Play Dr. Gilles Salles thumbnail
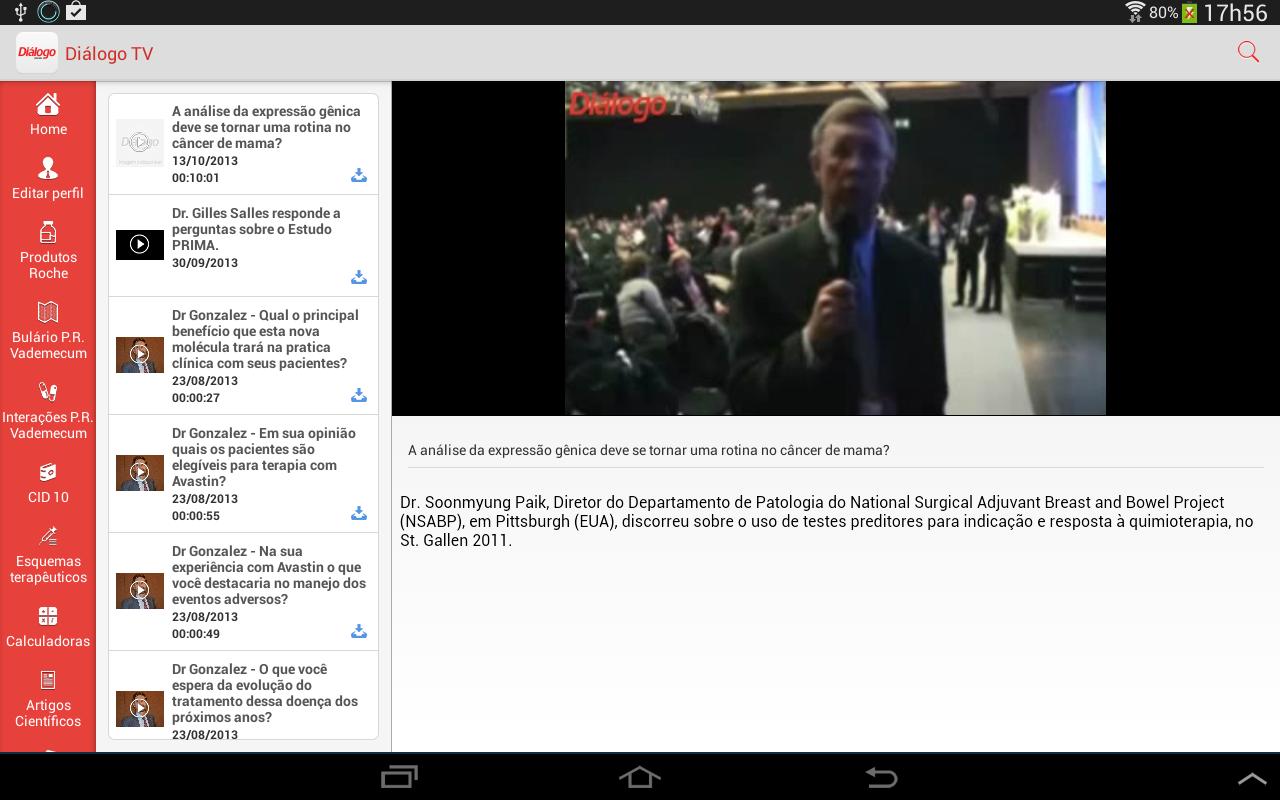Viewport: 1280px width, 800px height. pyautogui.click(x=140, y=244)
